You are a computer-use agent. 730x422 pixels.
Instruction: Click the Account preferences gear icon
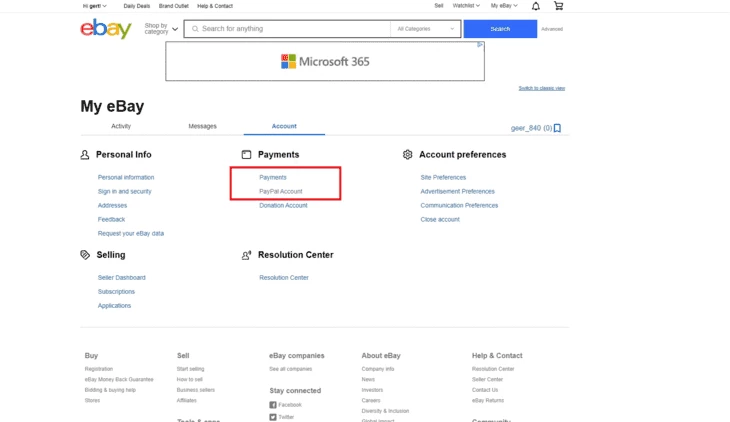click(x=407, y=155)
